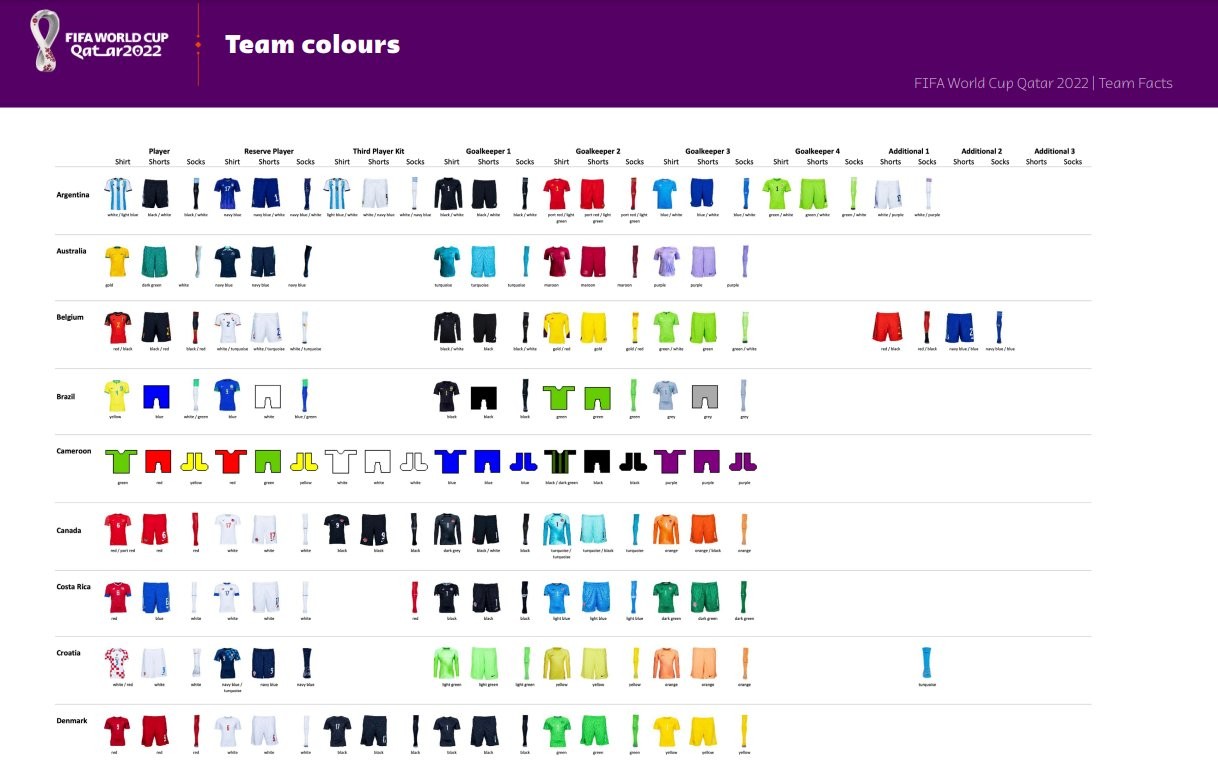Click the Team Facts header text
The width and height of the screenshot is (1218, 782).
(1135, 83)
